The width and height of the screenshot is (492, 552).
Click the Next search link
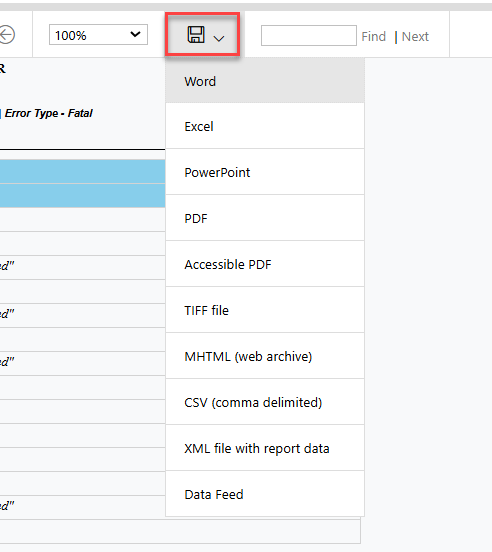[x=415, y=36]
